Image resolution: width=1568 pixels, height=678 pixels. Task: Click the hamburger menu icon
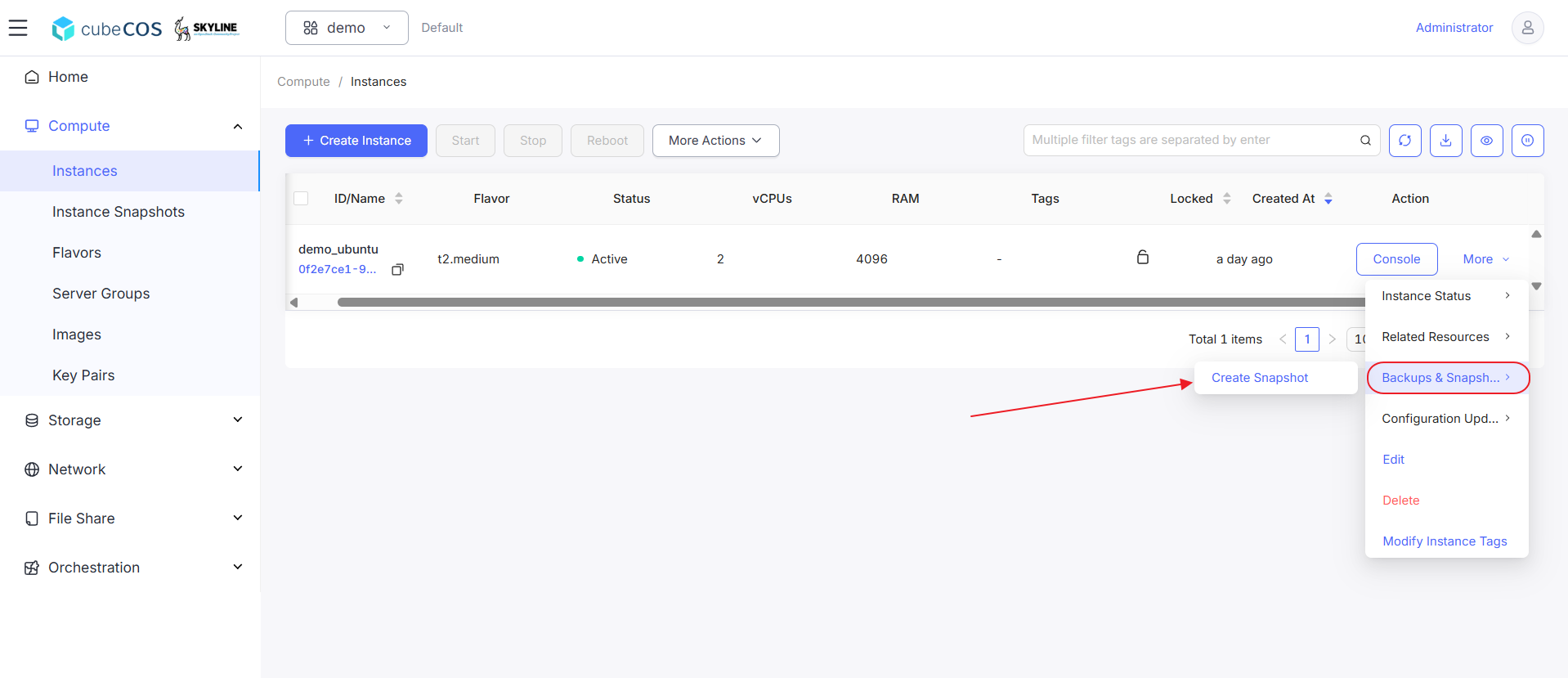click(18, 28)
